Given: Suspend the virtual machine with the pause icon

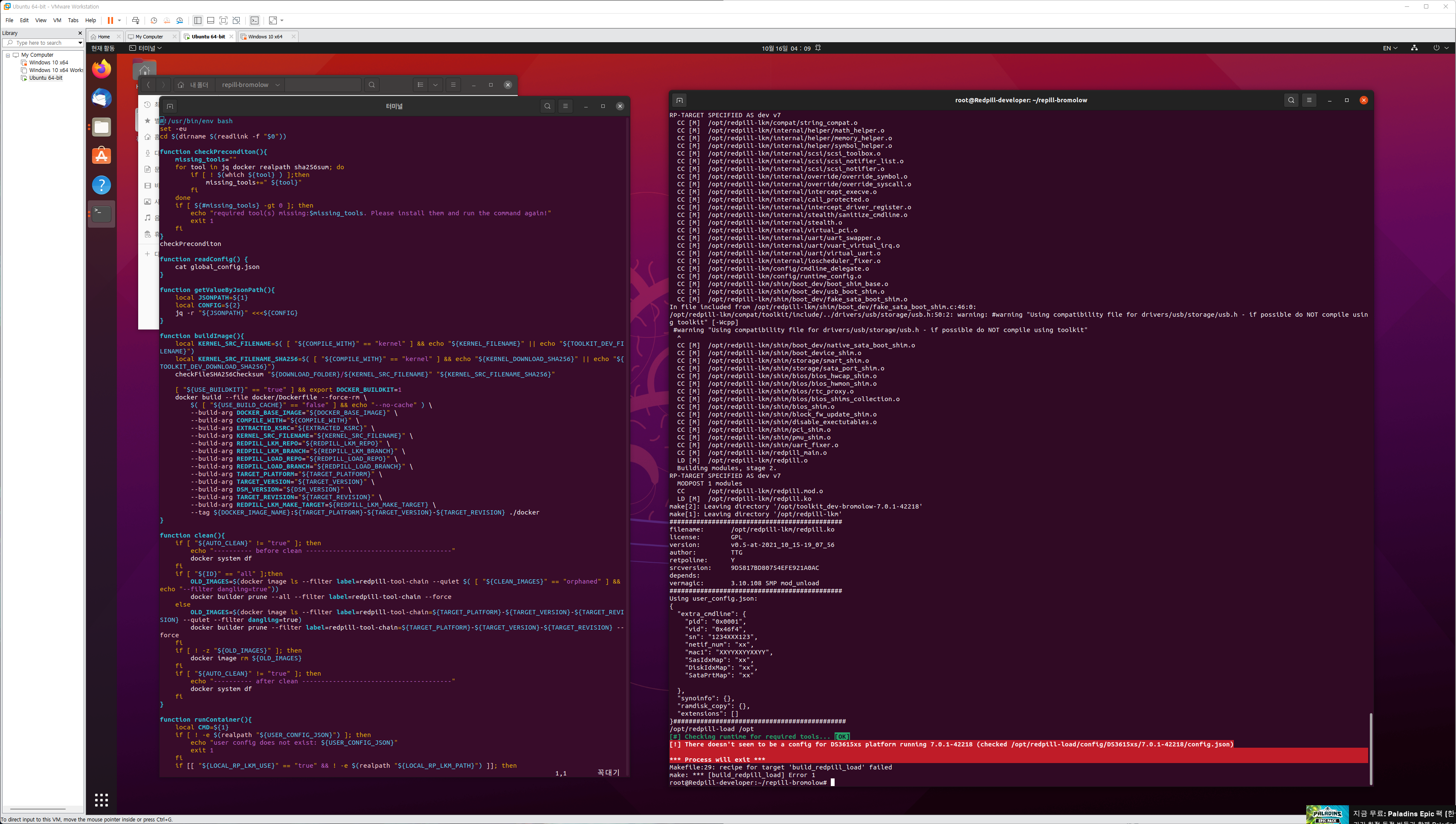Looking at the screenshot, I should pyautogui.click(x=111, y=20).
